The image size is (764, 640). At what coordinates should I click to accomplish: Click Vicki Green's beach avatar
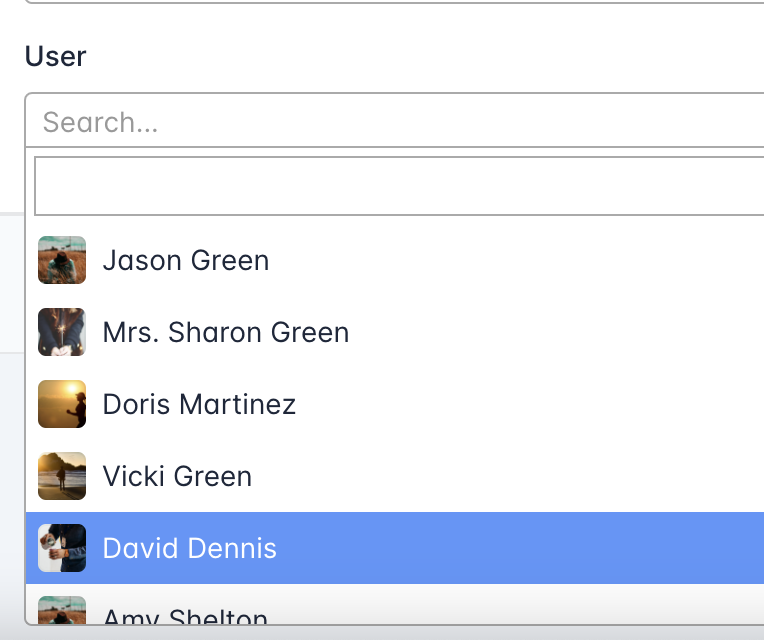click(62, 476)
